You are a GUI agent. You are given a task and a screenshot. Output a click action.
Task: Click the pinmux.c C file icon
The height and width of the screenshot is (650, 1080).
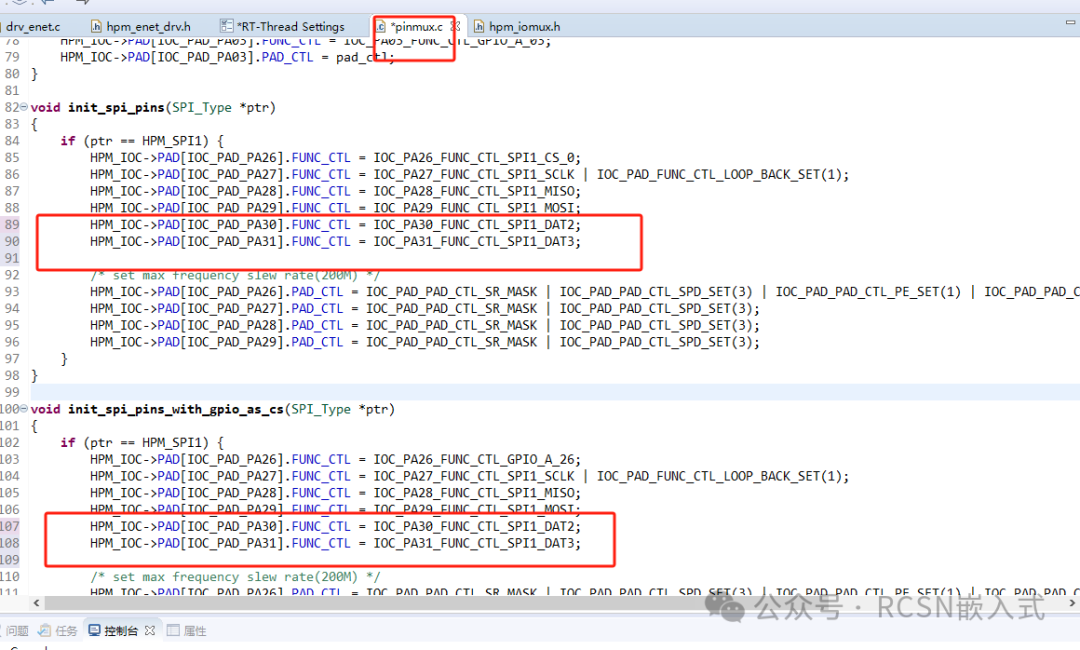[x=380, y=27]
